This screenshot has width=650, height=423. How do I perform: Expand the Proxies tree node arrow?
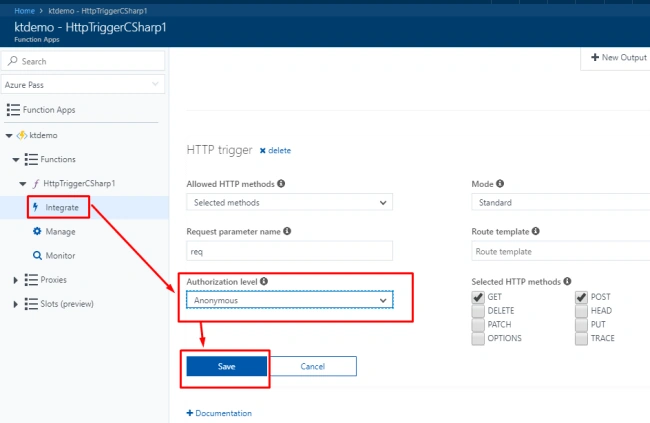15,280
